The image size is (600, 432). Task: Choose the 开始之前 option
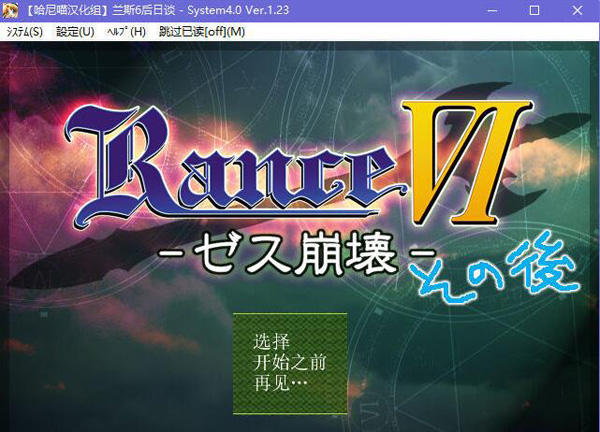(289, 362)
